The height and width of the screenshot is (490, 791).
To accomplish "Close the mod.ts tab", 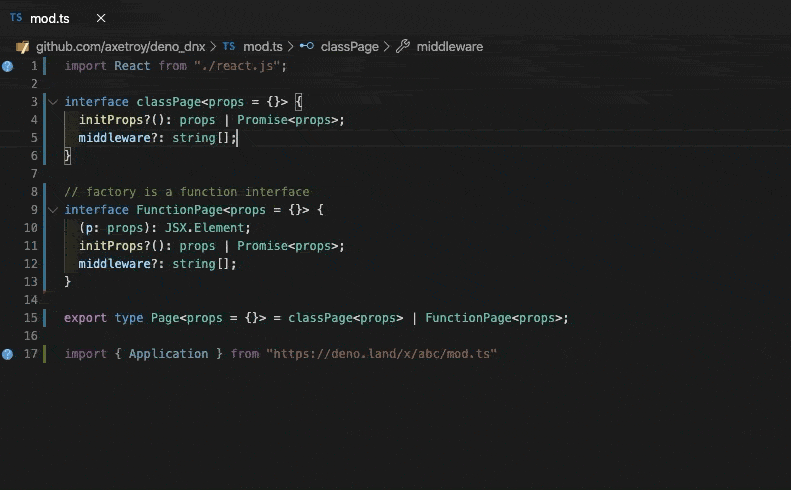I will pos(101,18).
